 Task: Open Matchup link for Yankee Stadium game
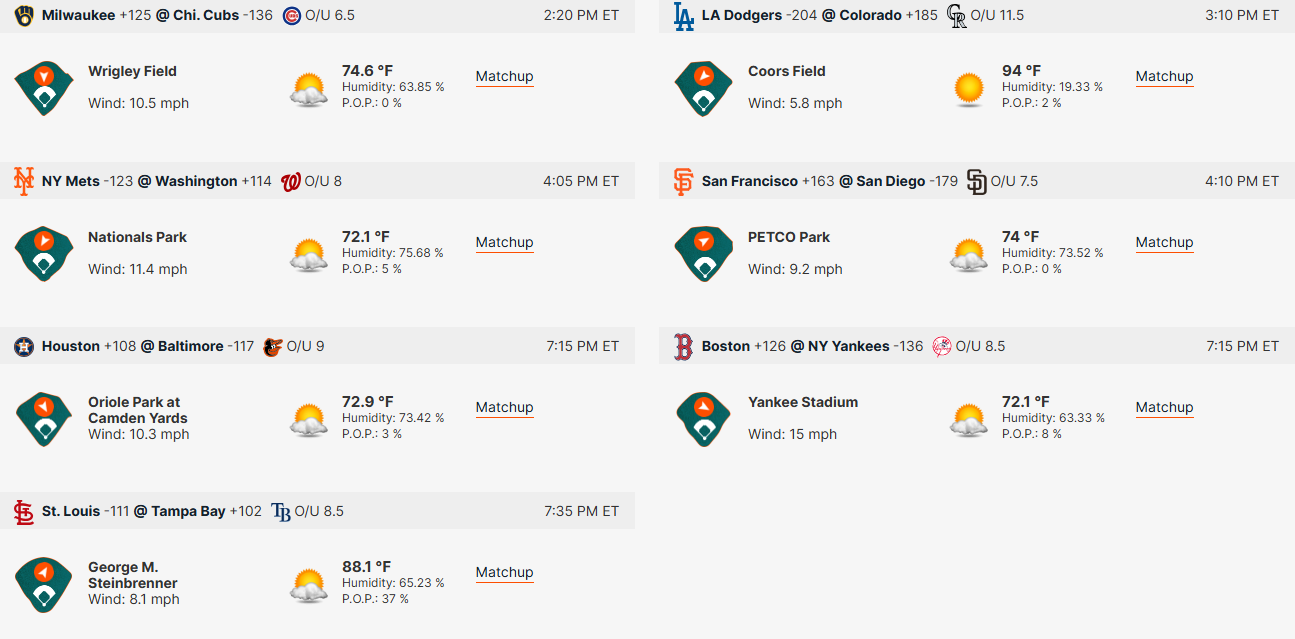1164,408
